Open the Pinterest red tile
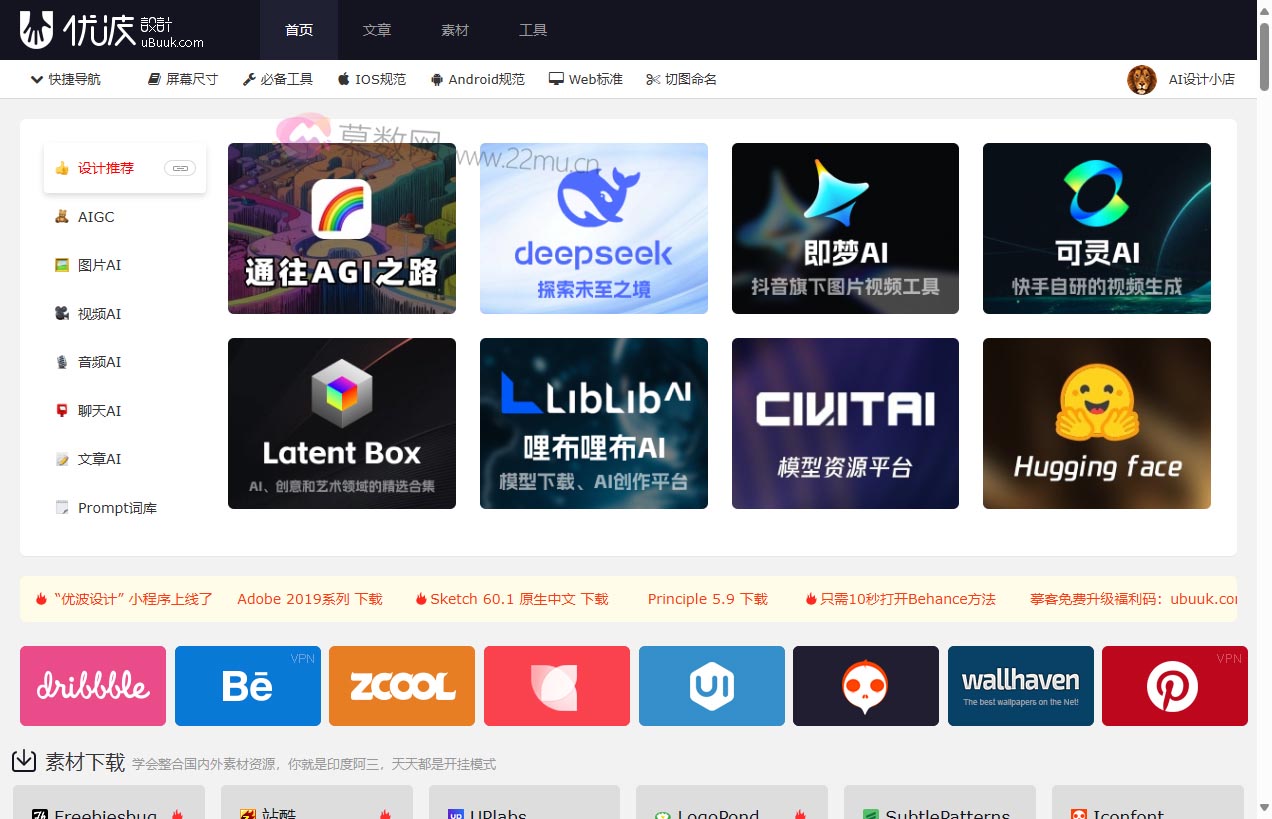Screen dimensions: 1272x819 1174,686
